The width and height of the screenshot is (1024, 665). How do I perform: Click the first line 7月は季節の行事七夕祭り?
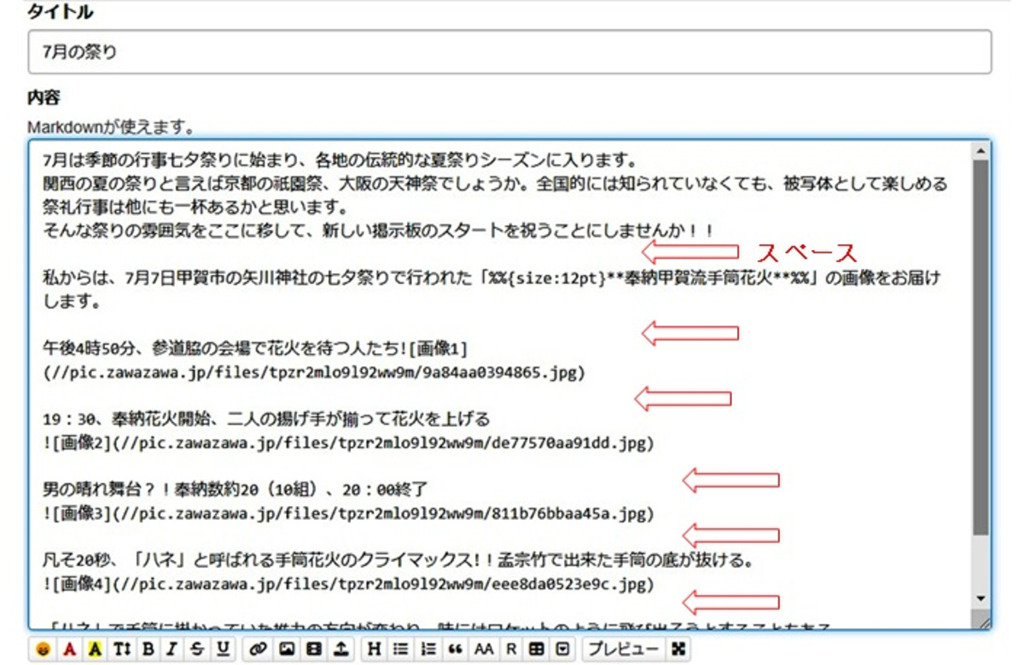(x=340, y=160)
